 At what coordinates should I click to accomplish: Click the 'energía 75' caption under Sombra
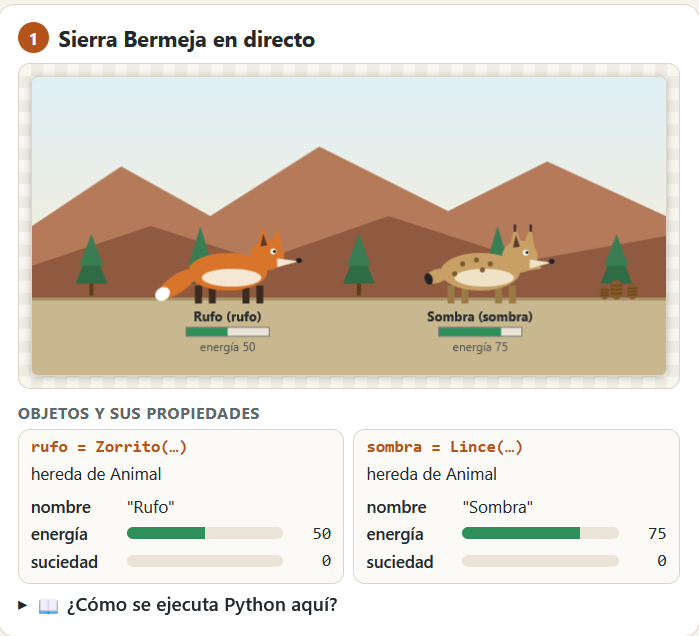480,347
